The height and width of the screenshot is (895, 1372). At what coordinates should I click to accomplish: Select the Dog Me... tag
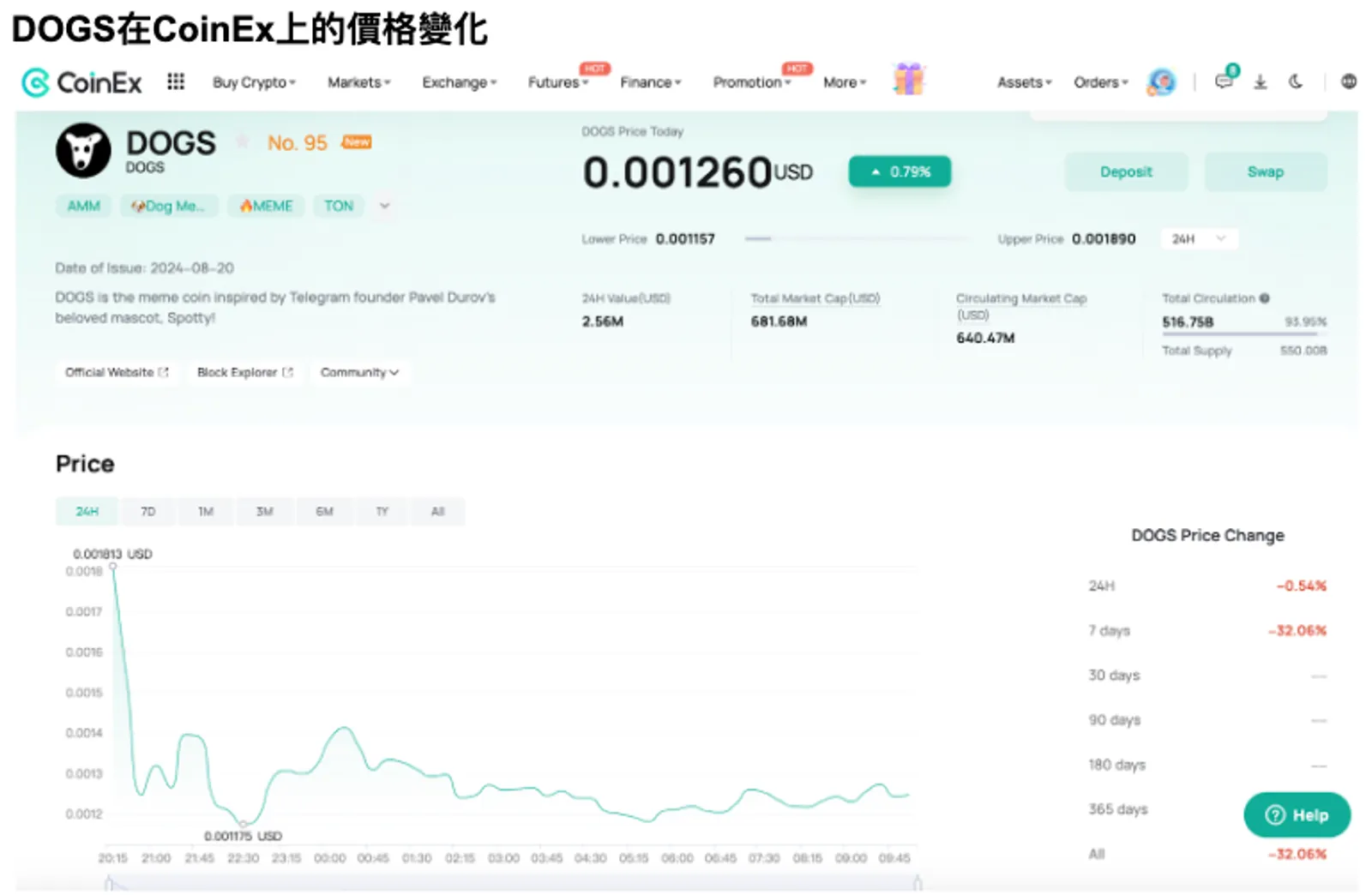[x=169, y=206]
